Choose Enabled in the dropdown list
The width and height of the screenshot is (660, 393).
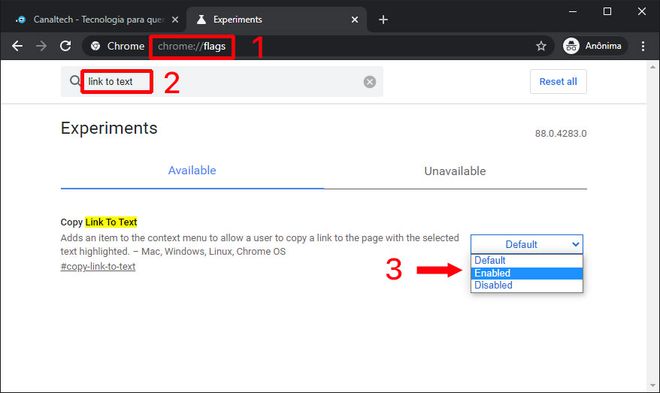527,273
